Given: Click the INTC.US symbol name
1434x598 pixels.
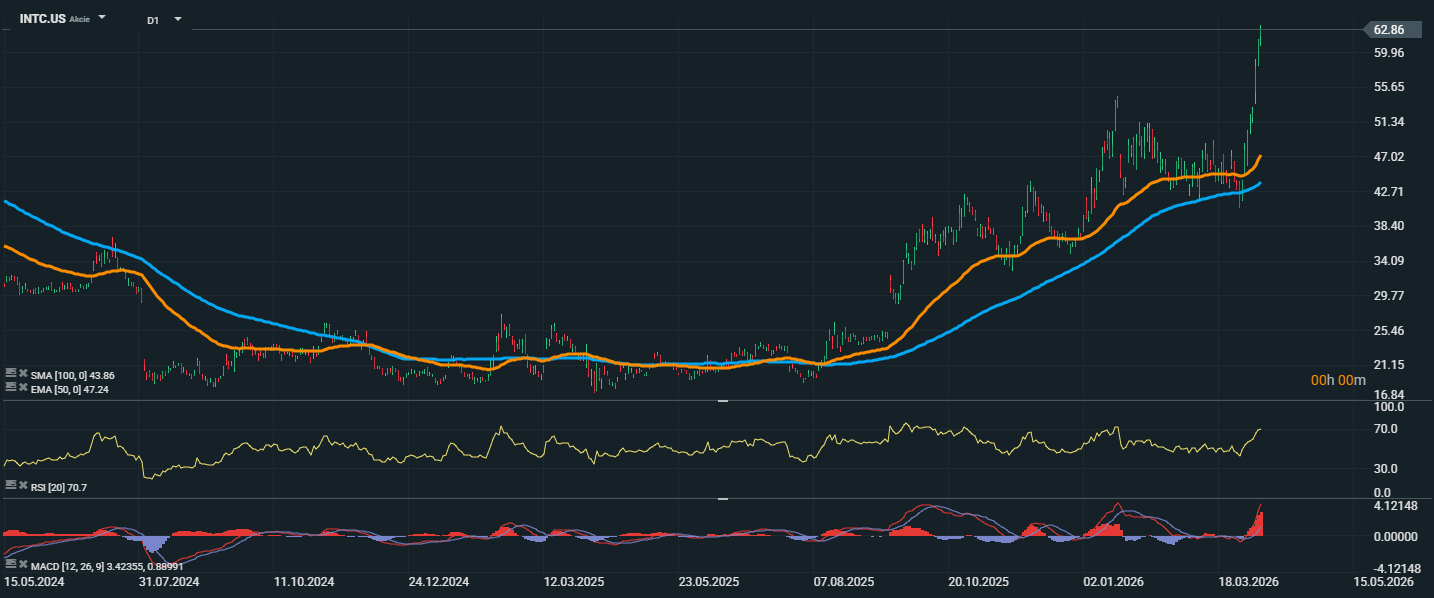Looking at the screenshot, I should click(x=42, y=19).
